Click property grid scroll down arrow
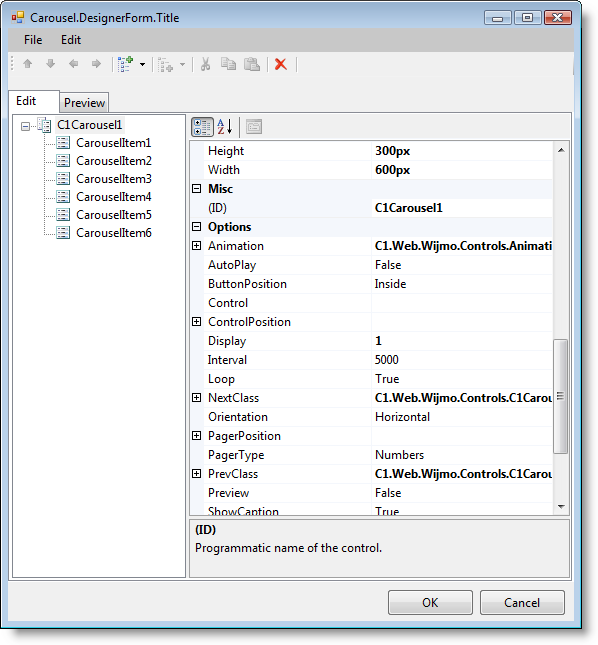Image resolution: width=598 pixels, height=645 pixels. 561,507
